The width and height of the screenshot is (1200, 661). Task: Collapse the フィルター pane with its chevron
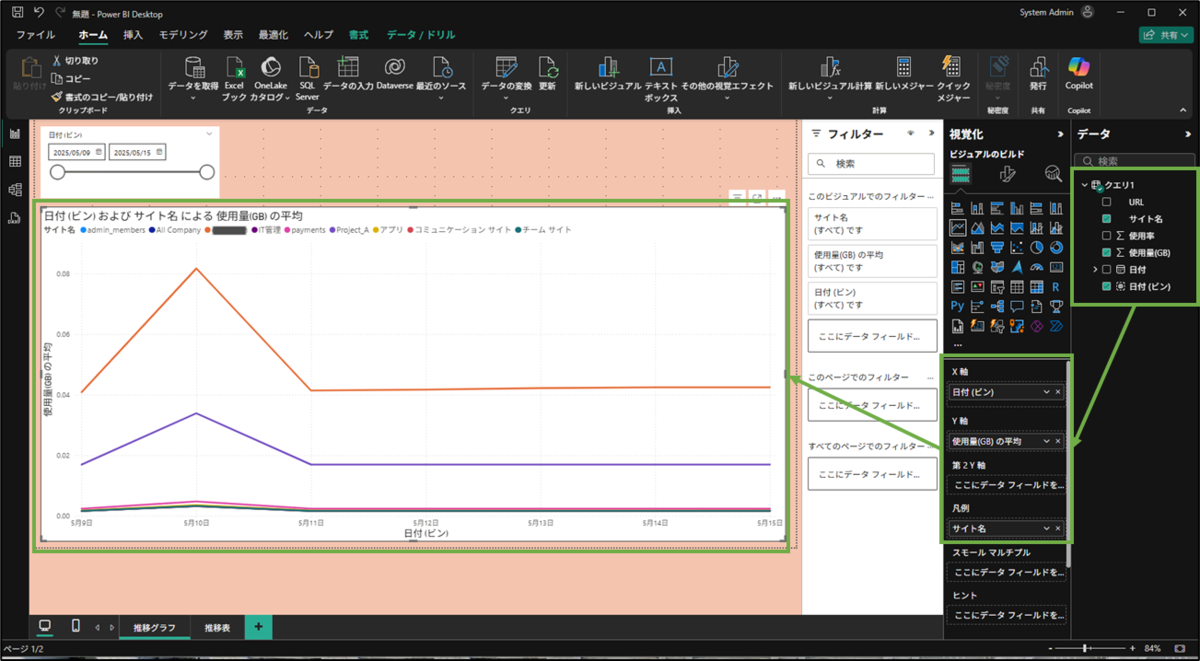930,133
